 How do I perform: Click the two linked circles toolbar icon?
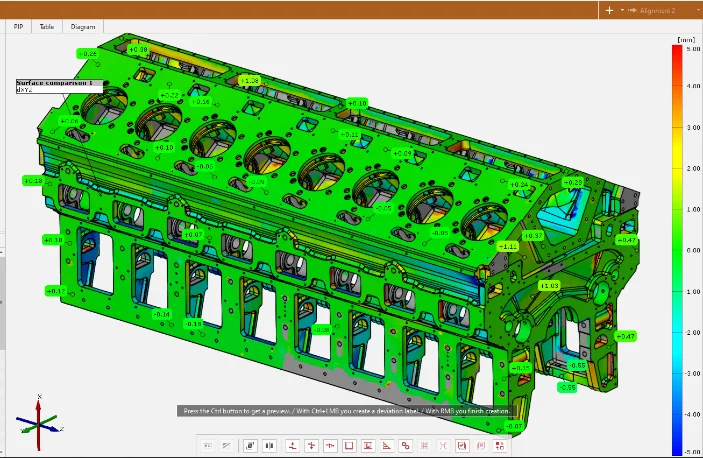(405, 446)
